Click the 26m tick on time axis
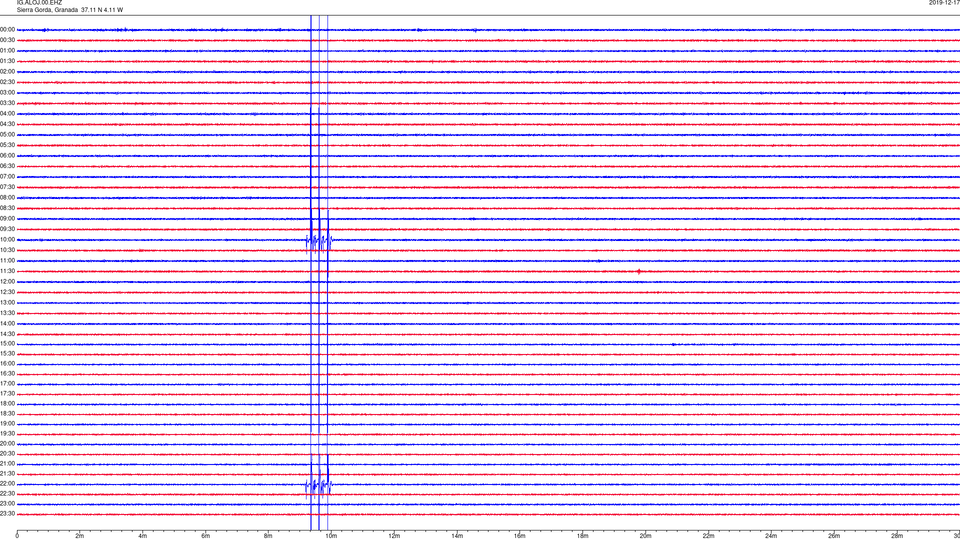This screenshot has width=960, height=540. (x=834, y=536)
